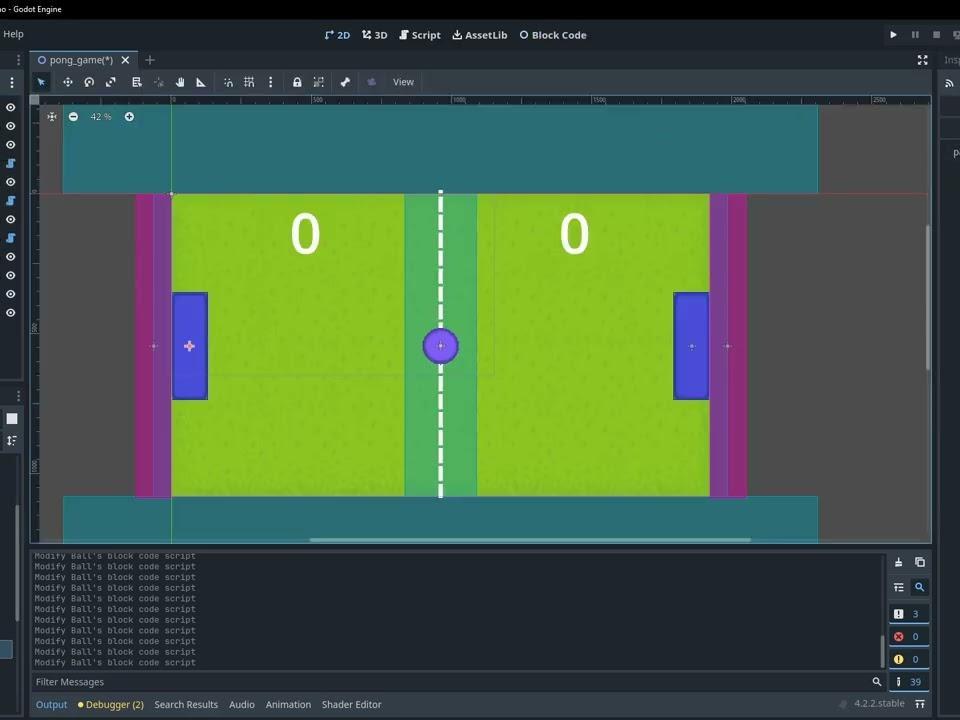Open the snapping options three-dot menu

coord(271,82)
